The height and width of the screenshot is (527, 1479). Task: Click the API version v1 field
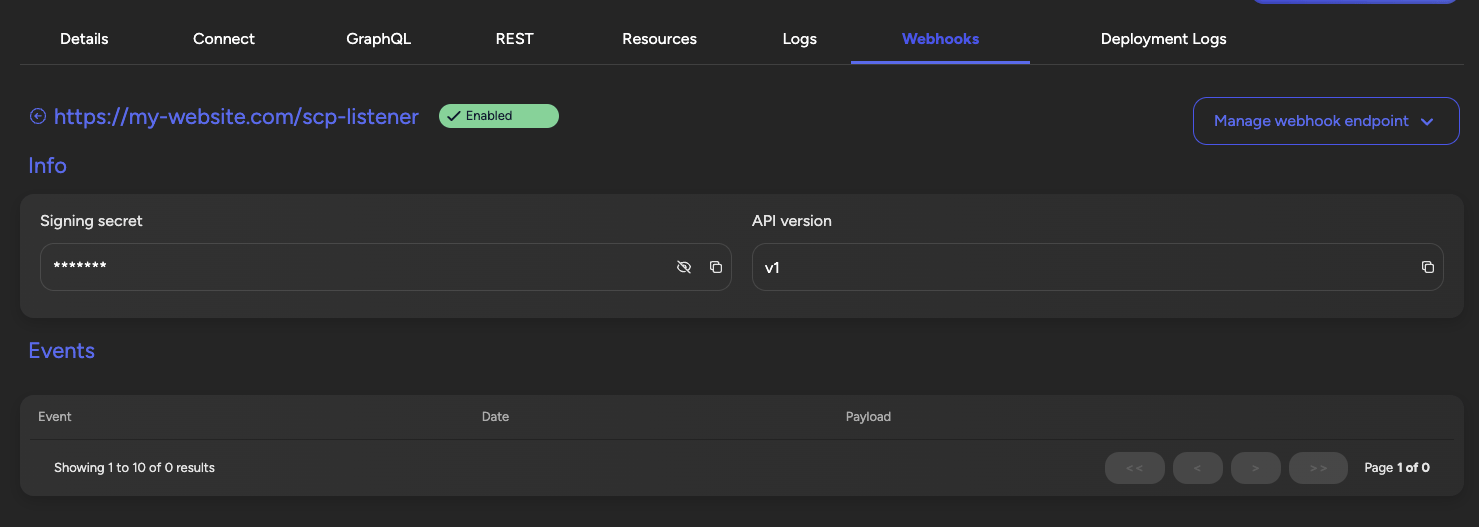point(1098,267)
